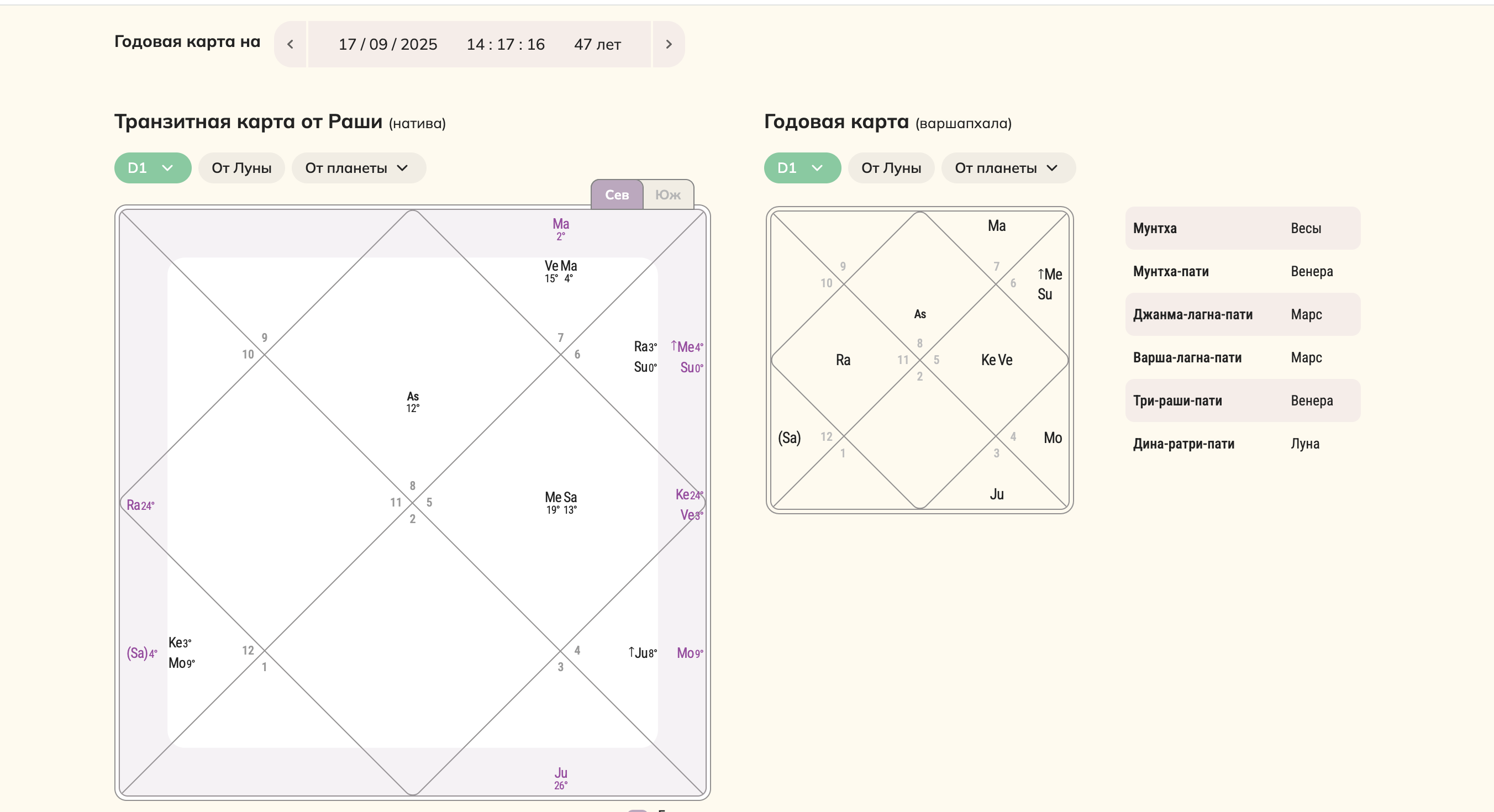This screenshot has height=812, width=1494.
Task: Click the As 12° marker in transit chart
Action: point(412,402)
